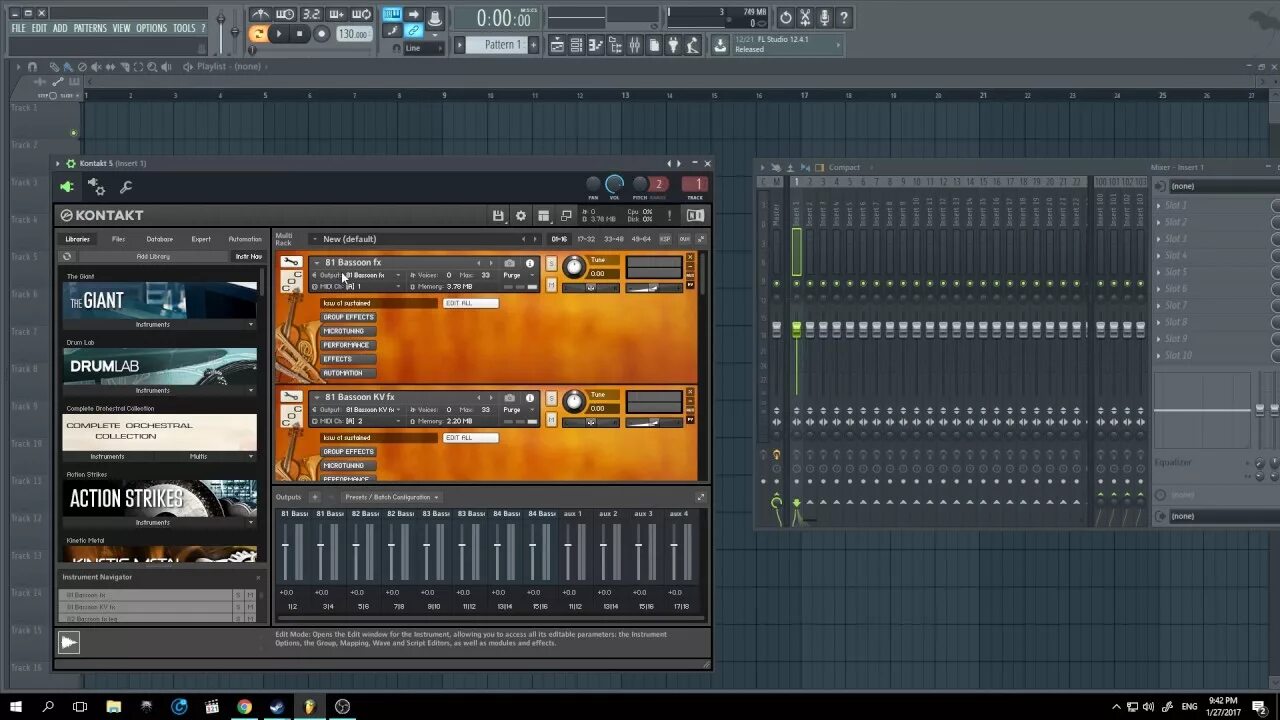
Task: Click the FL Studio metronome icon
Action: [x=260, y=14]
